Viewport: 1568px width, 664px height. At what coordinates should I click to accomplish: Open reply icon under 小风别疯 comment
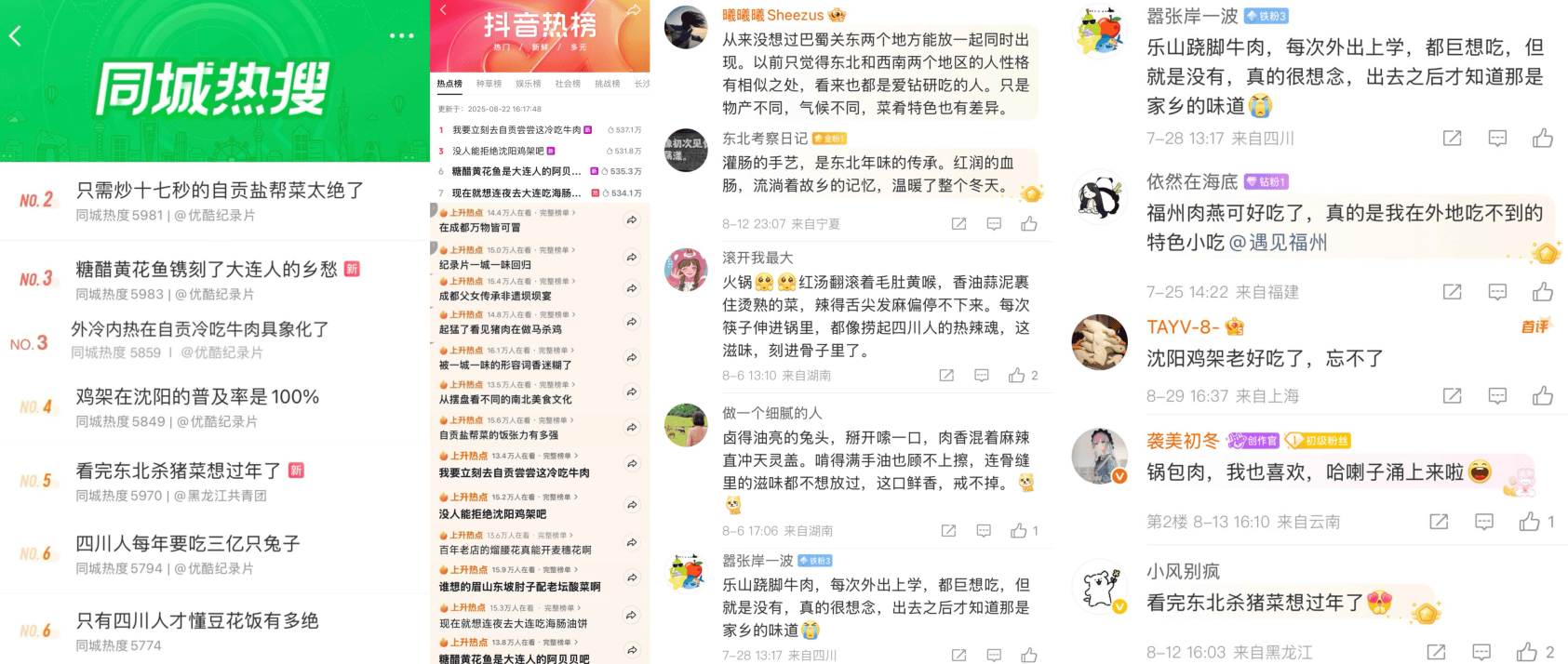point(1481,652)
